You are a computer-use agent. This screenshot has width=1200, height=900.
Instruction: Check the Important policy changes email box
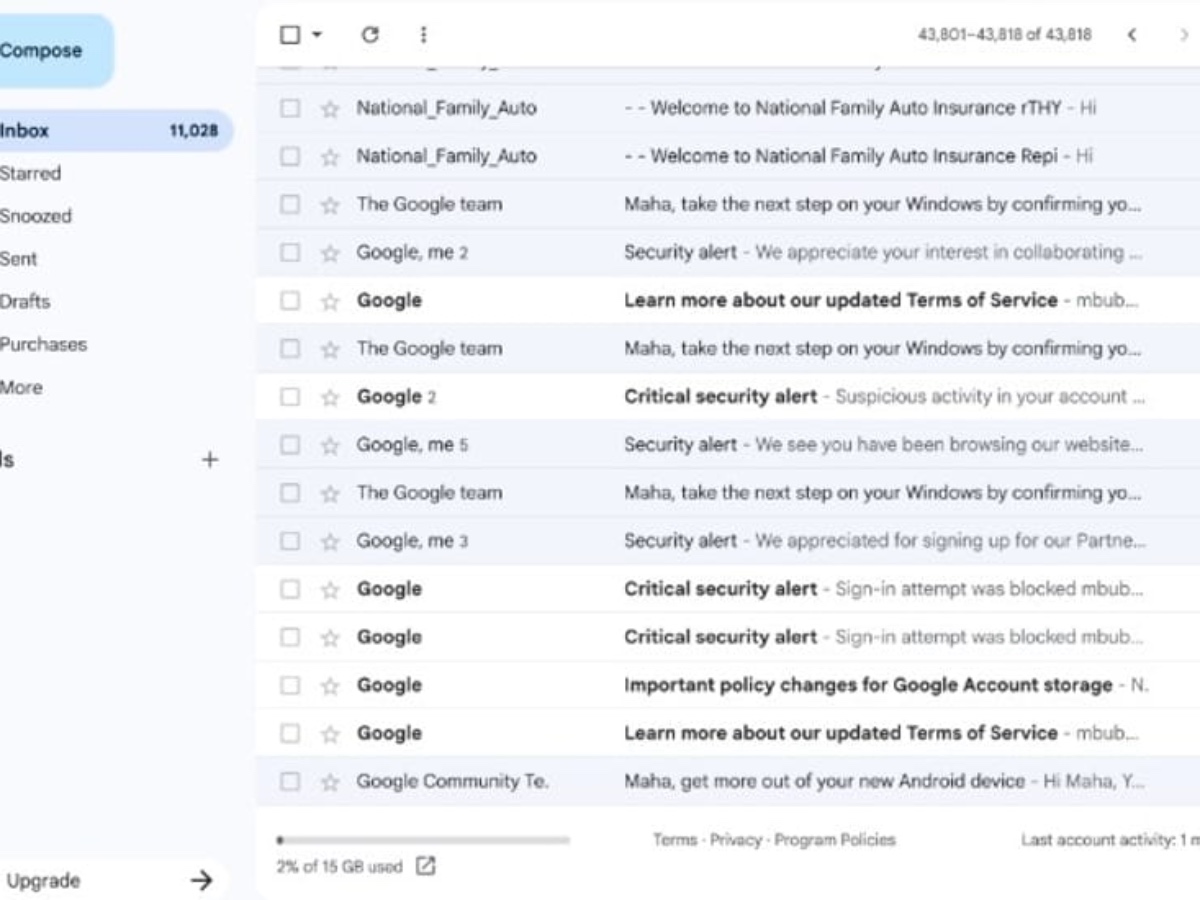tap(290, 685)
